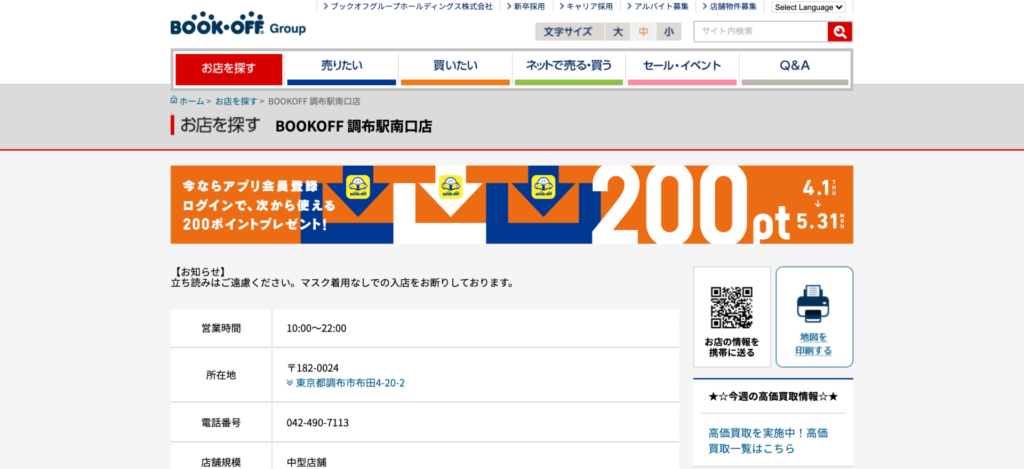Screen dimensions: 1024x469
Task: Click the 電話番号 row label
Action: point(221,423)
